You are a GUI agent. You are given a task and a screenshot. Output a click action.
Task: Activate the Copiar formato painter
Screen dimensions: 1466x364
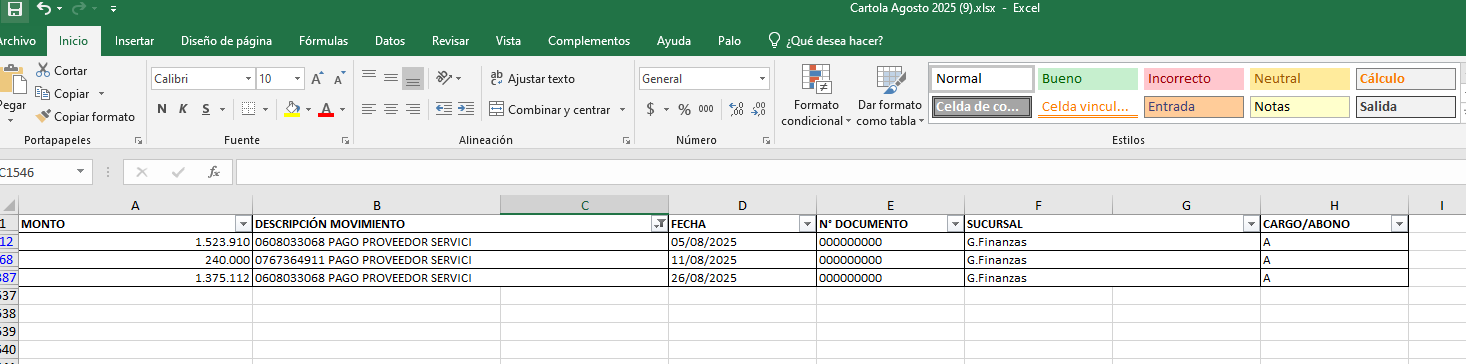(85, 117)
